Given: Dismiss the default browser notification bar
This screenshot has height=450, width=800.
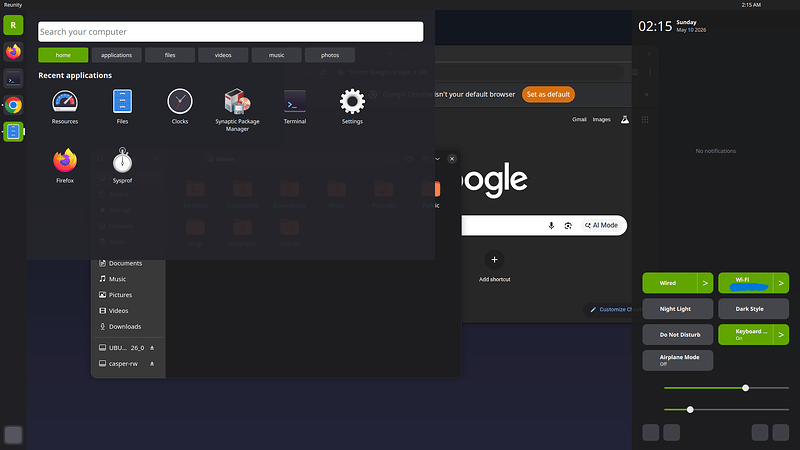Looking at the screenshot, I should click(x=646, y=94).
